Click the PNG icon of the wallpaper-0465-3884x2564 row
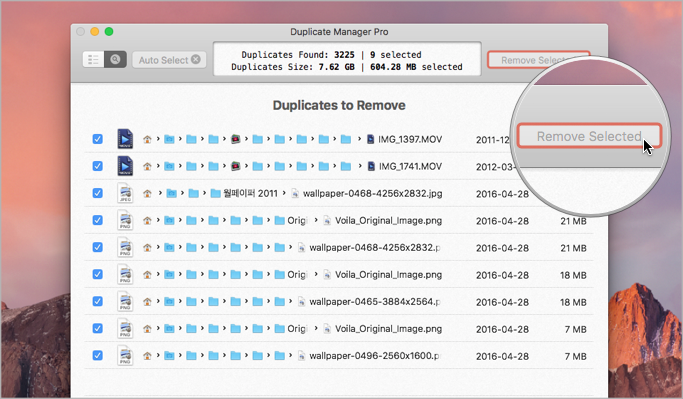The width and height of the screenshot is (683, 399). pos(125,301)
